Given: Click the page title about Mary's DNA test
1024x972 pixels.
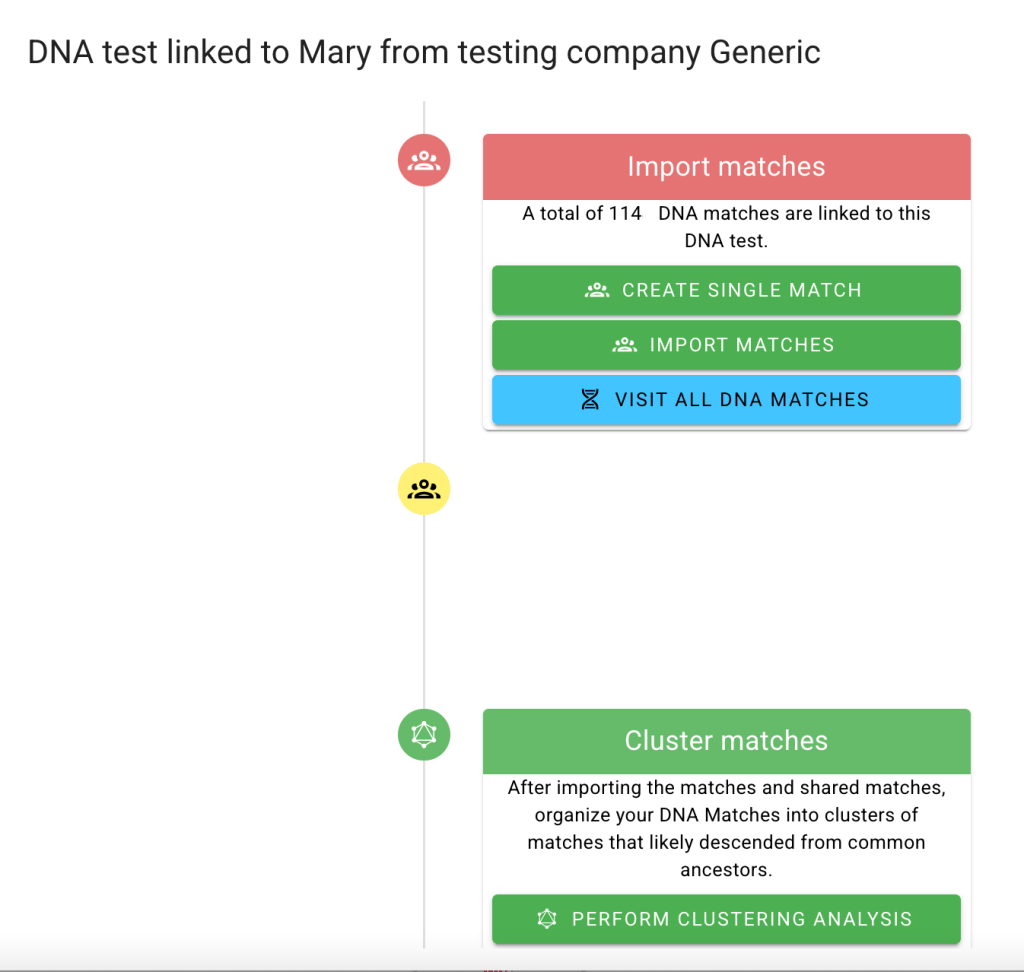Looking at the screenshot, I should pos(424,52).
